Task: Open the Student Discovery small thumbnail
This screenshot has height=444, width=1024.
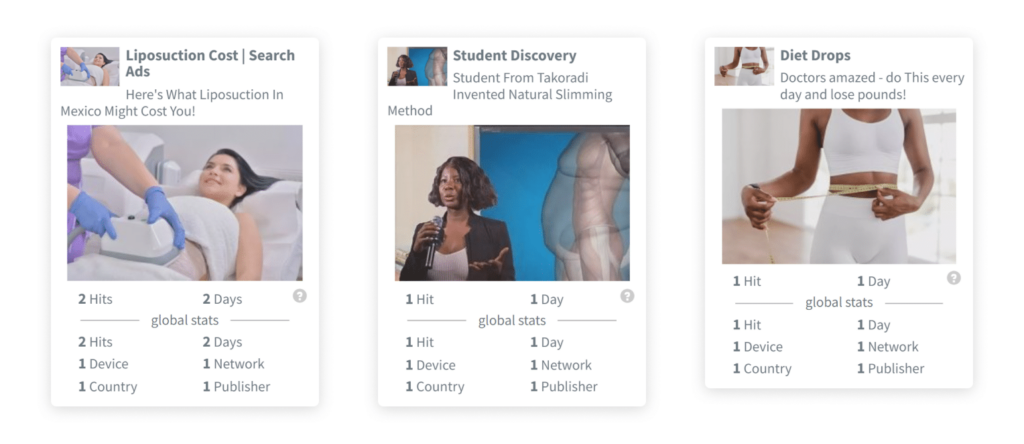Action: coord(417,67)
